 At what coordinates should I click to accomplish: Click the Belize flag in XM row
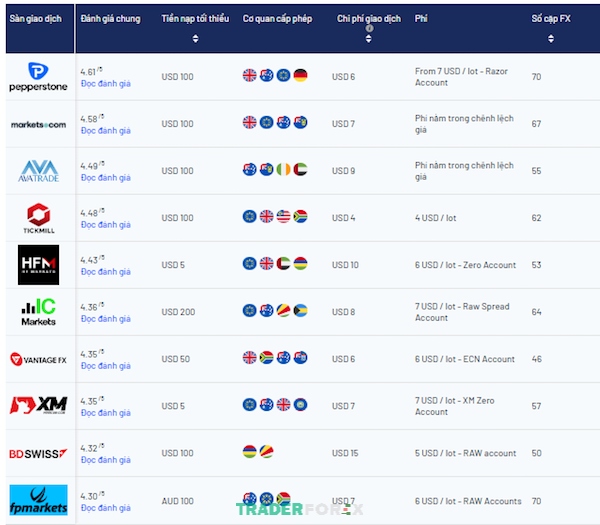coord(300,404)
